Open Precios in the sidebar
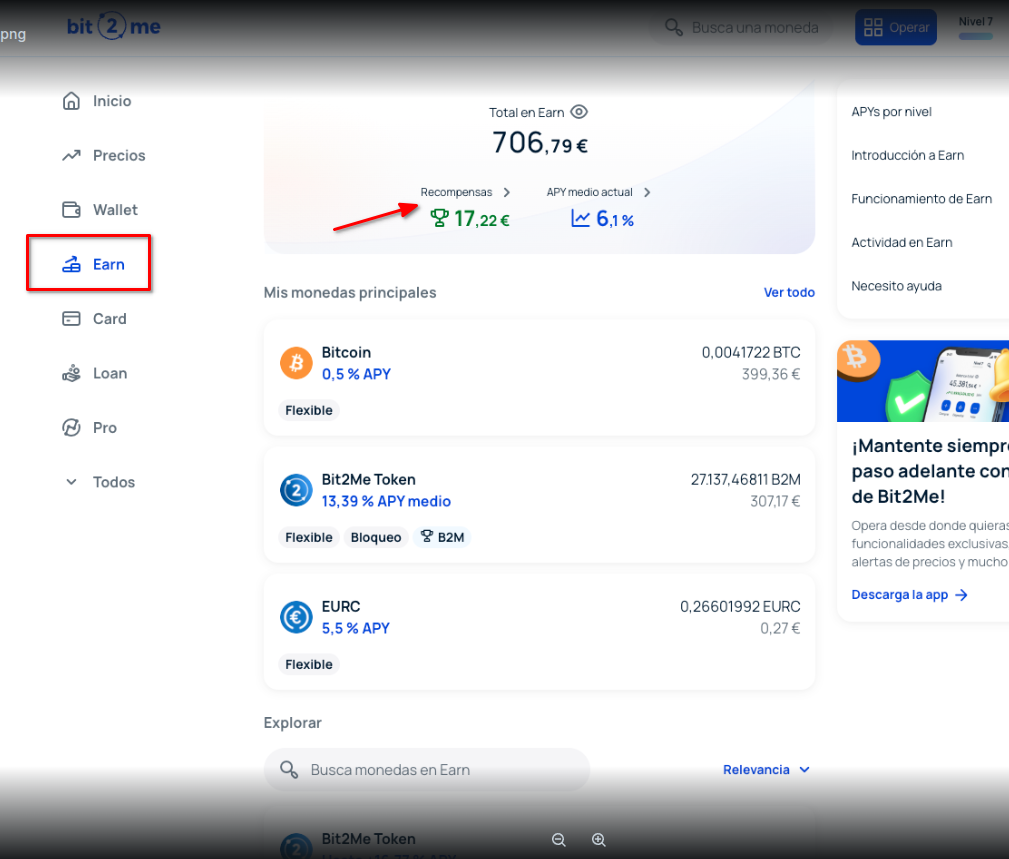Screen dimensions: 1009x859 (104, 156)
